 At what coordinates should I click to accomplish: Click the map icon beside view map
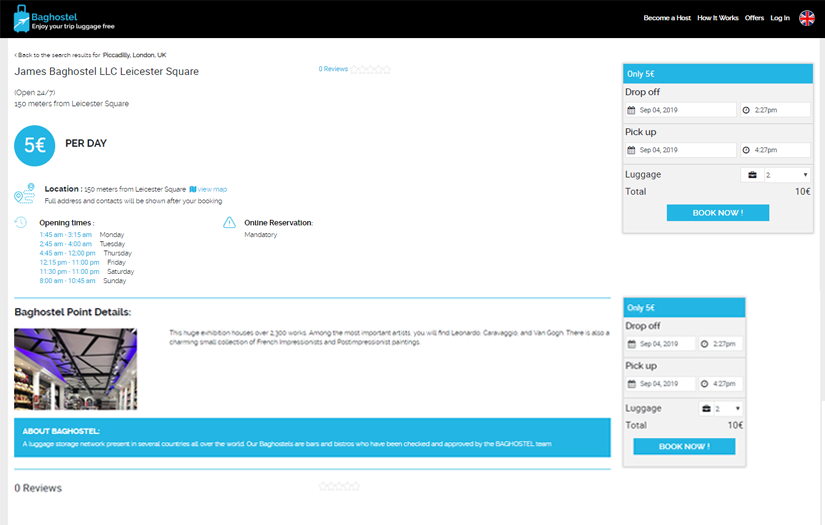tap(193, 189)
